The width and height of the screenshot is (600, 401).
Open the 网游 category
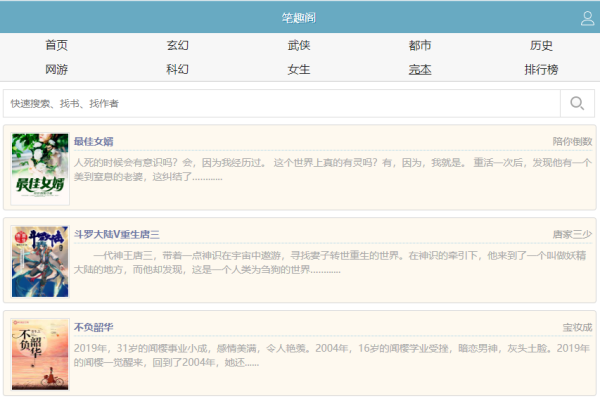pos(57,69)
